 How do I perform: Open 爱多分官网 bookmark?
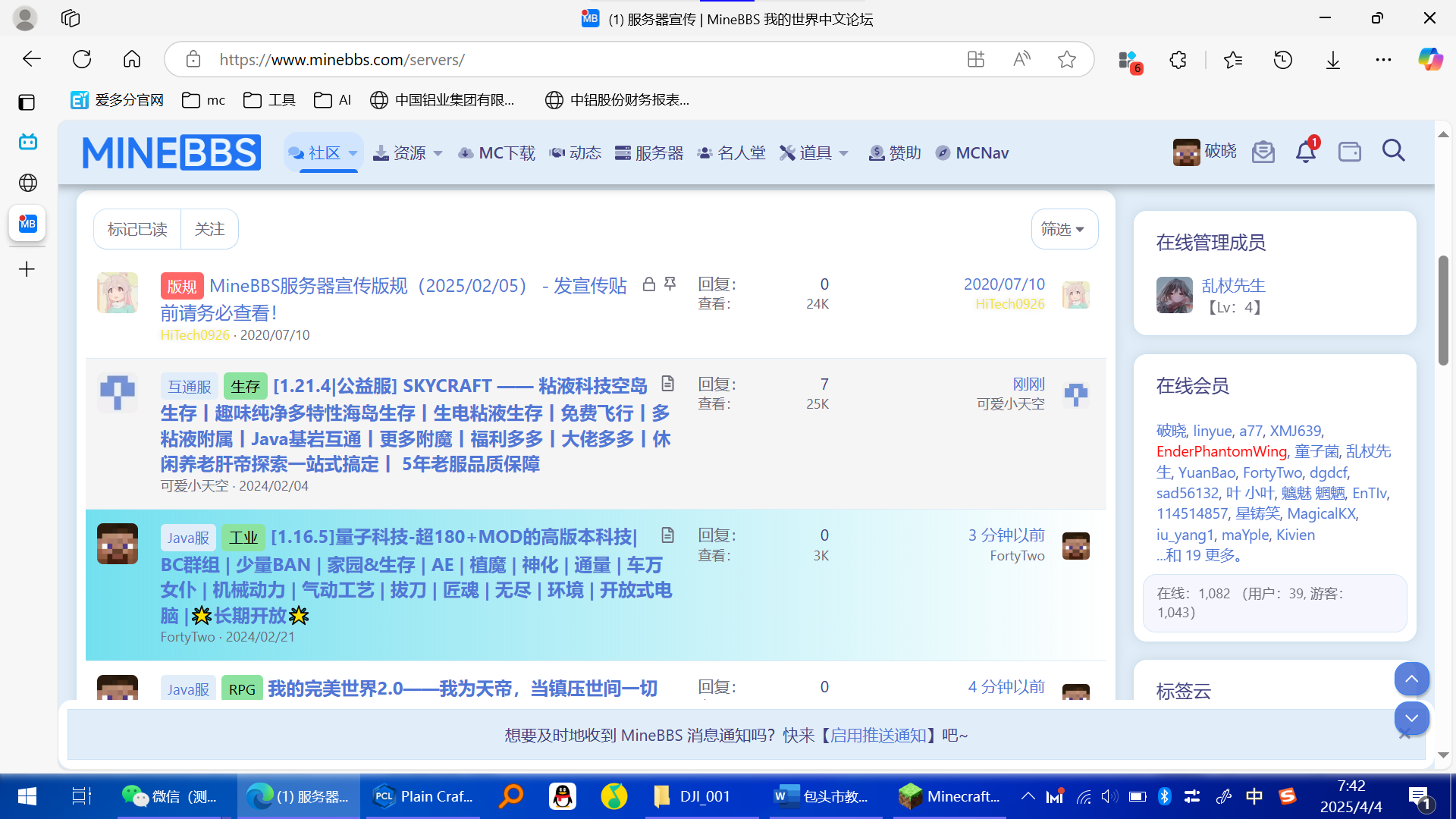click(117, 100)
